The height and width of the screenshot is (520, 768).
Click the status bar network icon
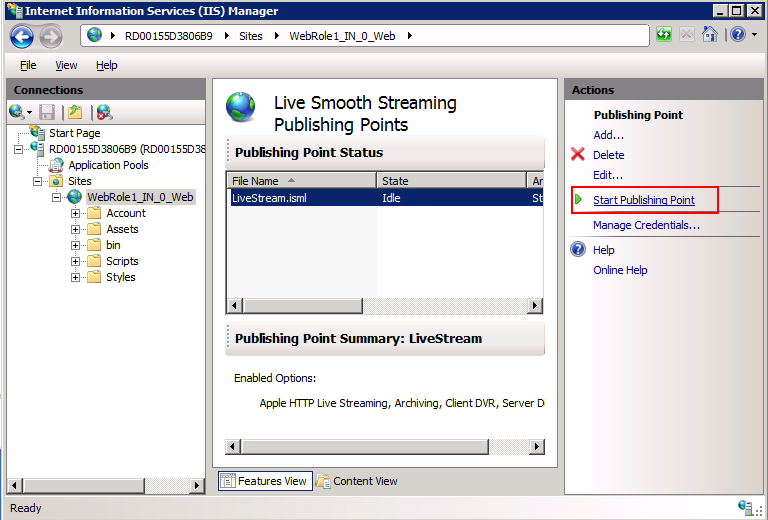(x=745, y=507)
